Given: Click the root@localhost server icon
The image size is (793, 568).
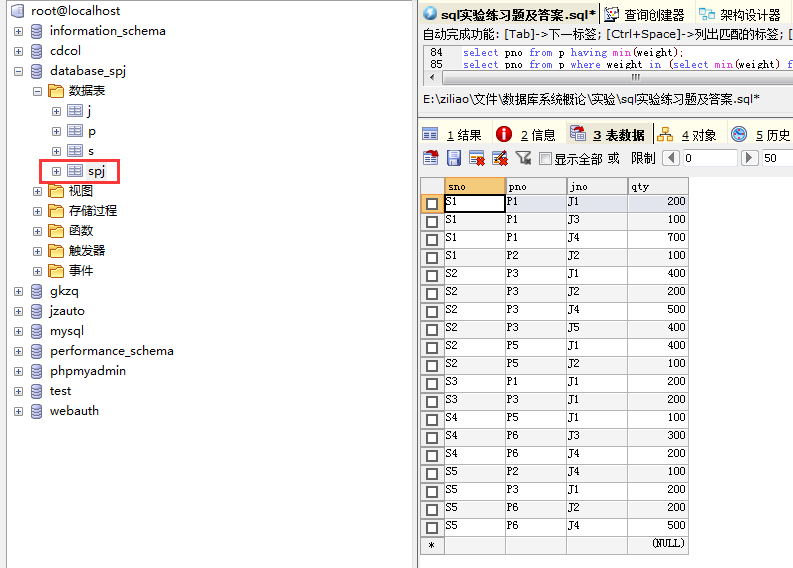Looking at the screenshot, I should [18, 10].
